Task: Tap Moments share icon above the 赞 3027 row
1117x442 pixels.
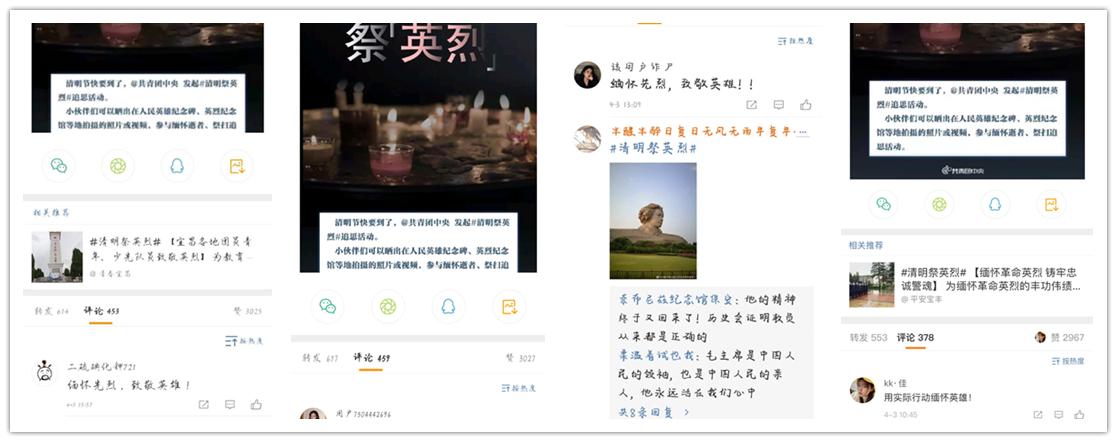Action: coord(388,307)
